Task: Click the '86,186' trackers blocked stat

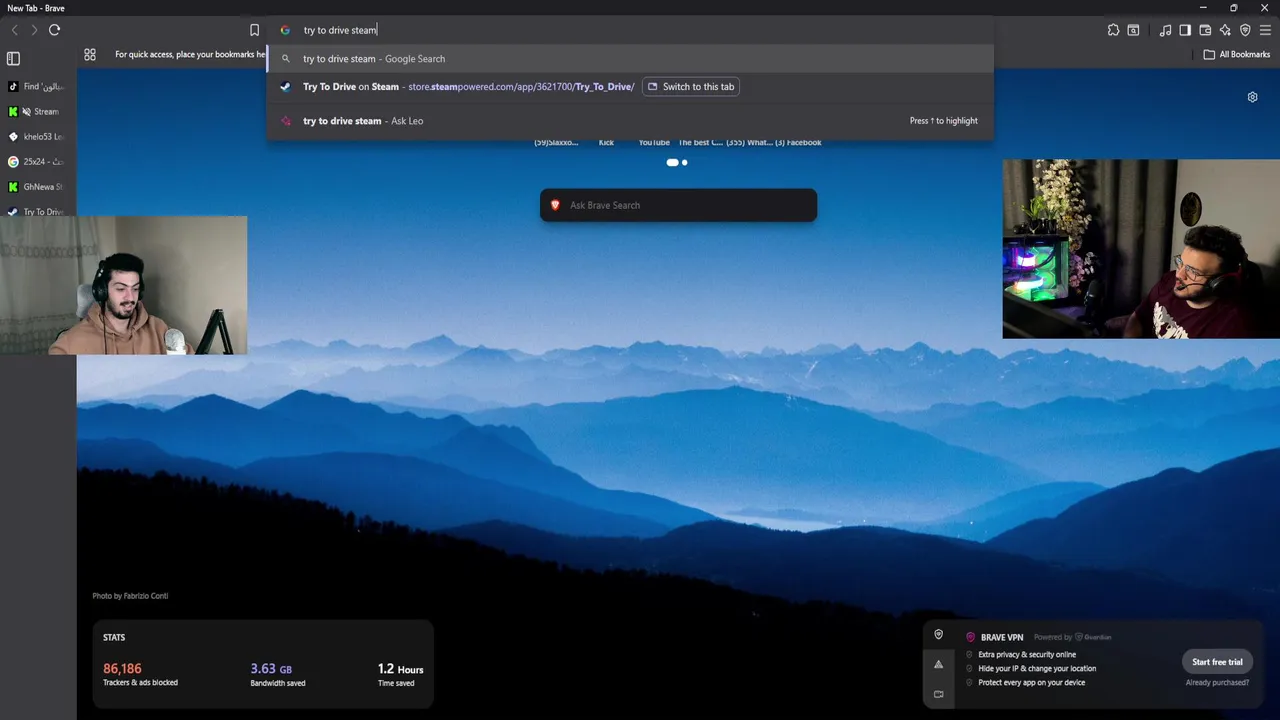Action: point(122,669)
